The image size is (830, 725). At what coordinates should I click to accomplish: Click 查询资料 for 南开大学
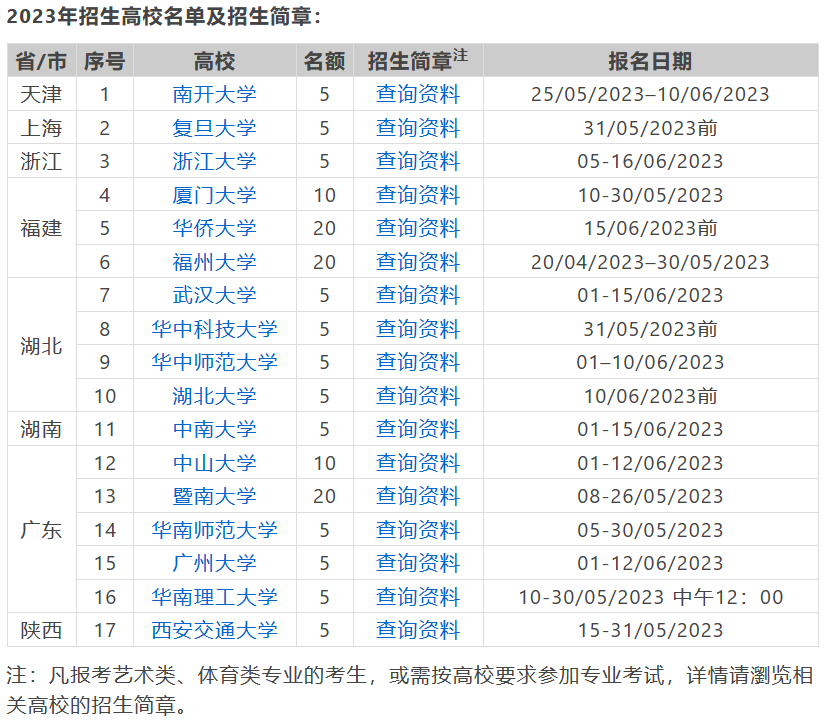click(417, 94)
